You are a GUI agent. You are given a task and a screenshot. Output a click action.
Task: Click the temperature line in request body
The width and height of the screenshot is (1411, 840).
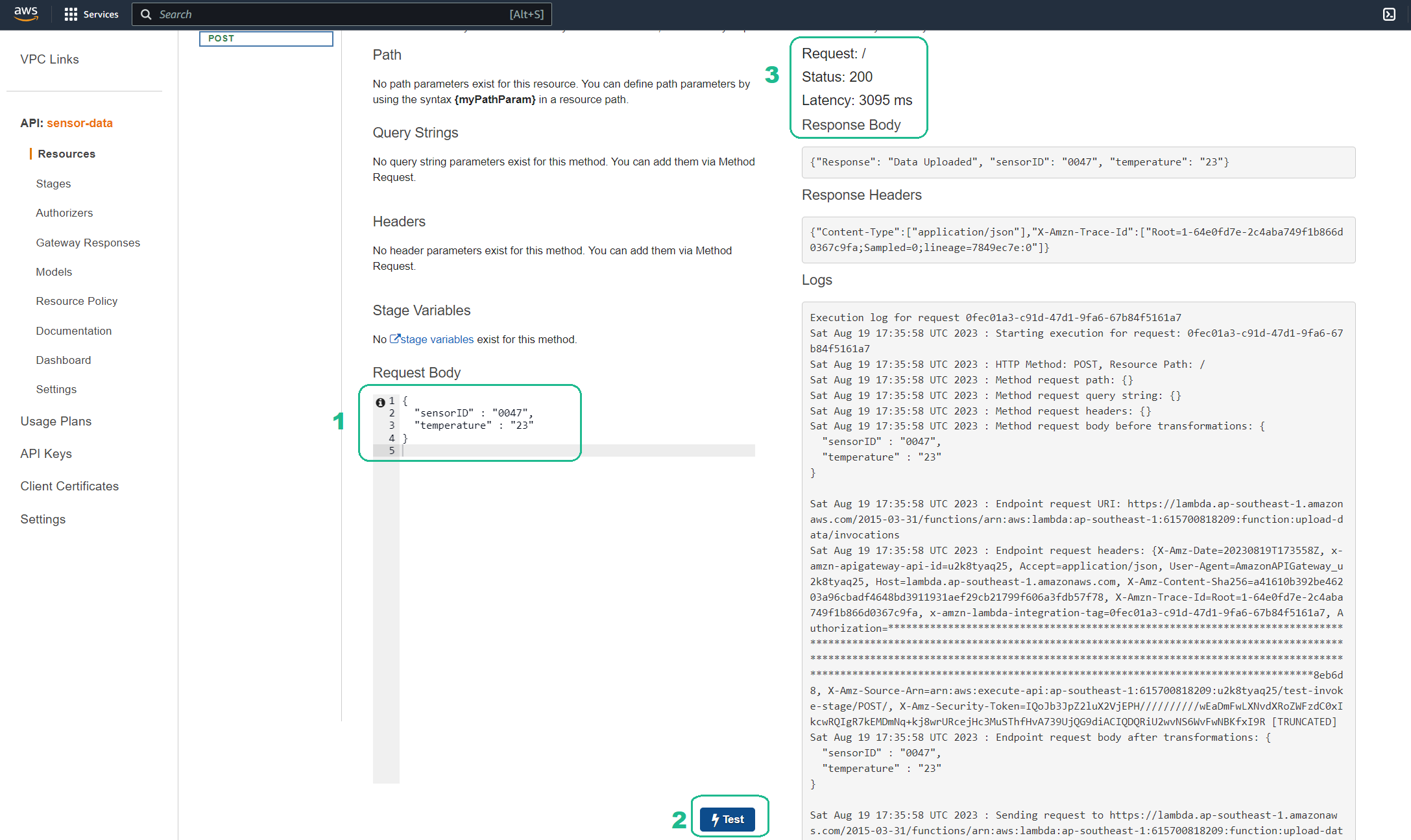pyautogui.click(x=474, y=426)
